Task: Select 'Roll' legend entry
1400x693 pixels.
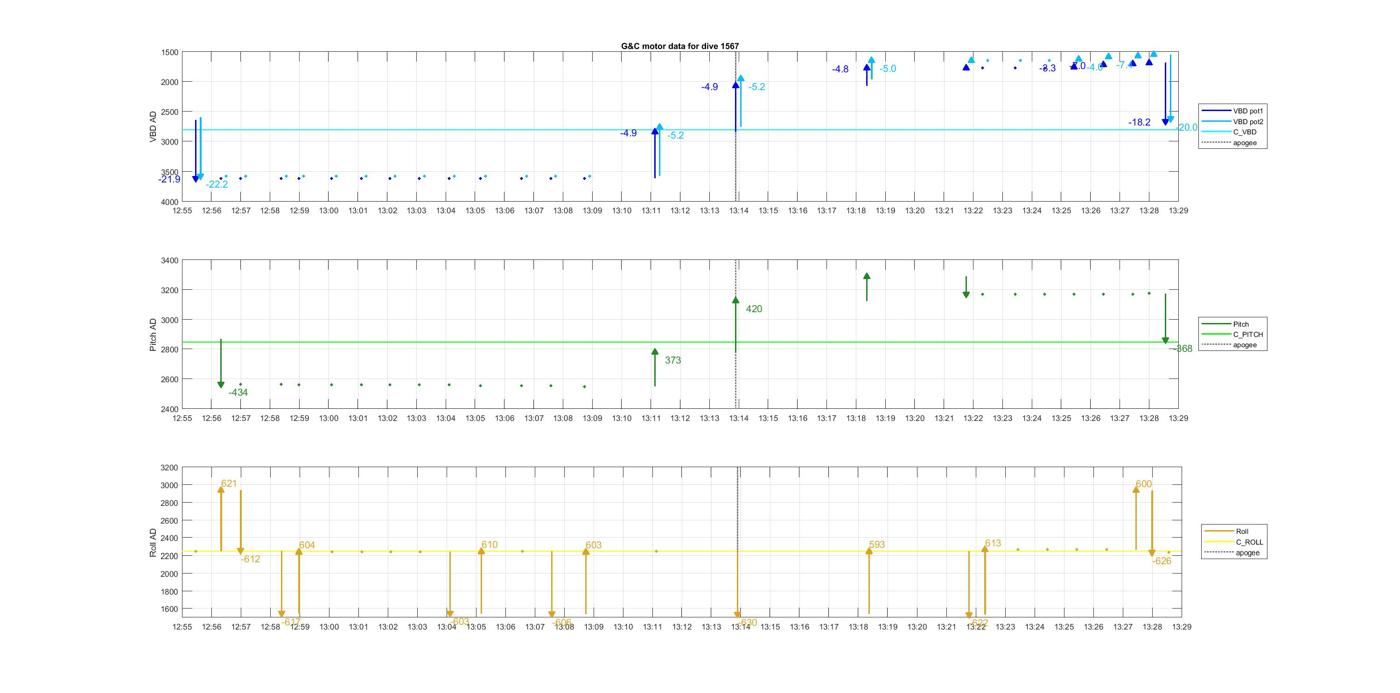Action: point(1228,531)
